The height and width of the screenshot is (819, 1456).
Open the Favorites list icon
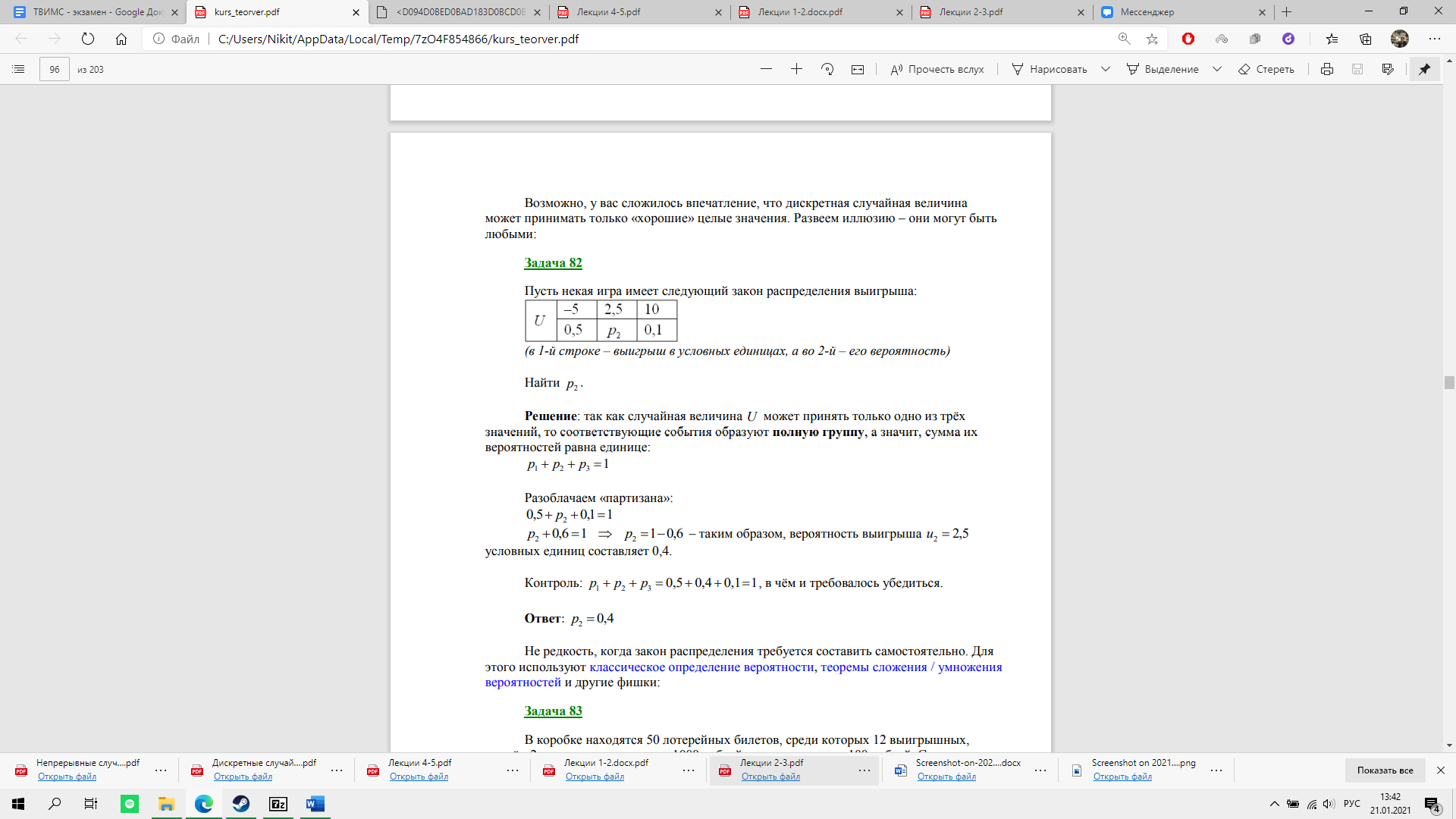click(x=1332, y=39)
